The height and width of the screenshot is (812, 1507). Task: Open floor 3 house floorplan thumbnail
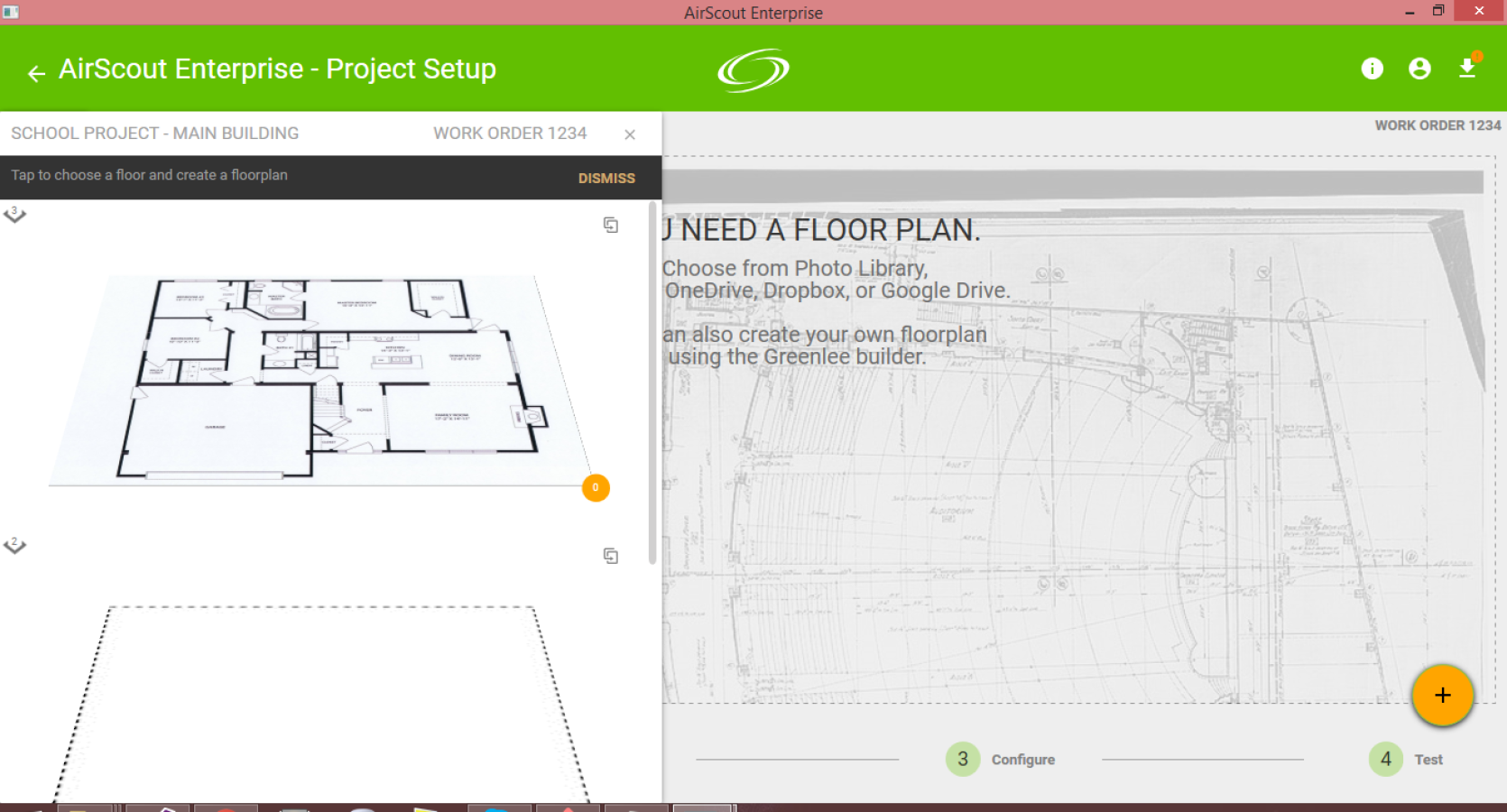coord(322,379)
